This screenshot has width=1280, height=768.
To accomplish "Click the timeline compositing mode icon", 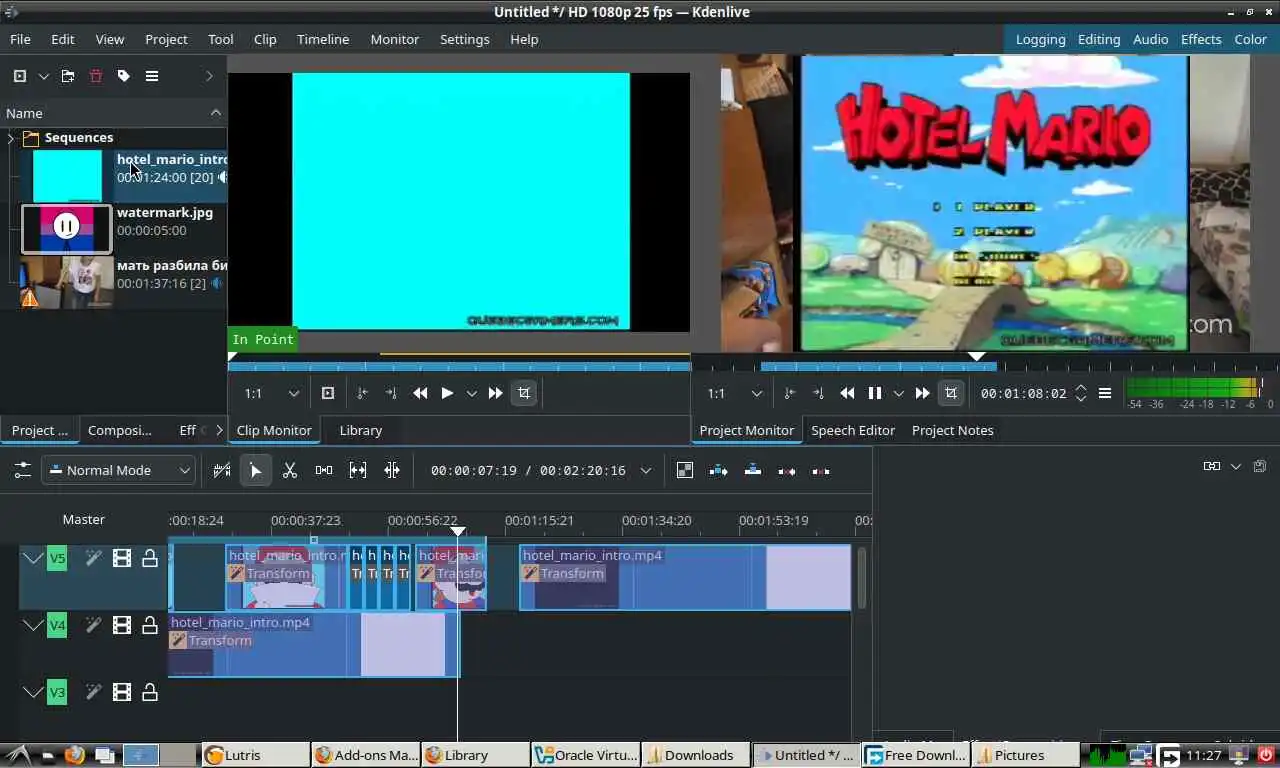I will [x=684, y=470].
